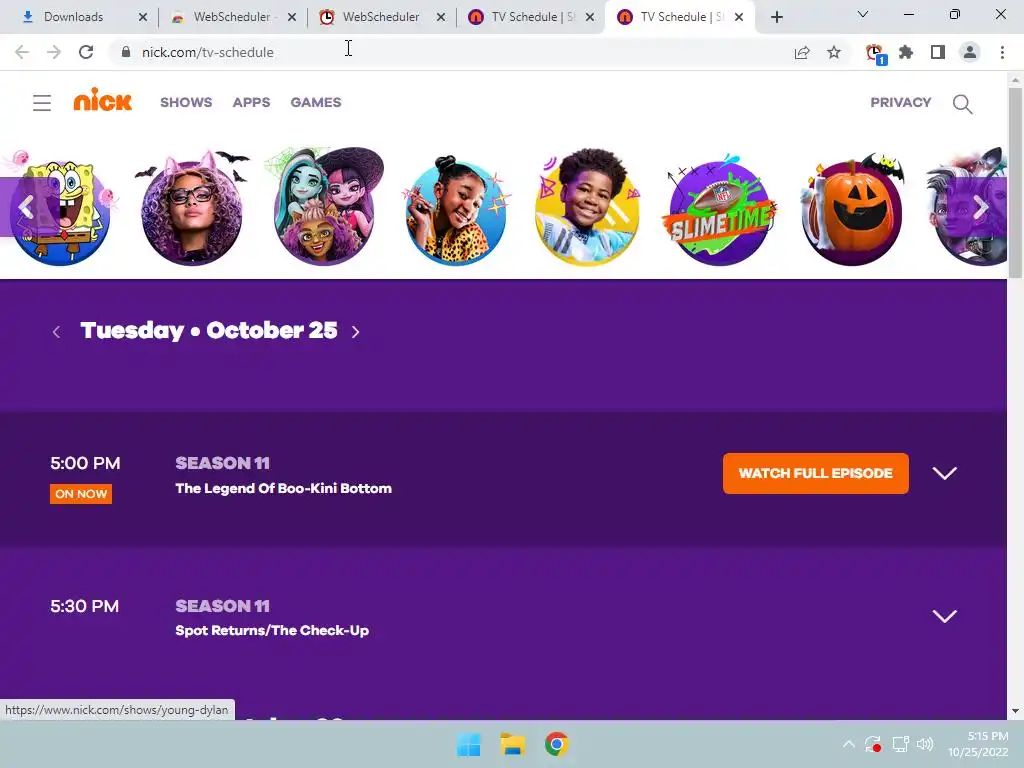Go back in browser history
1024x768 pixels.
[22, 52]
